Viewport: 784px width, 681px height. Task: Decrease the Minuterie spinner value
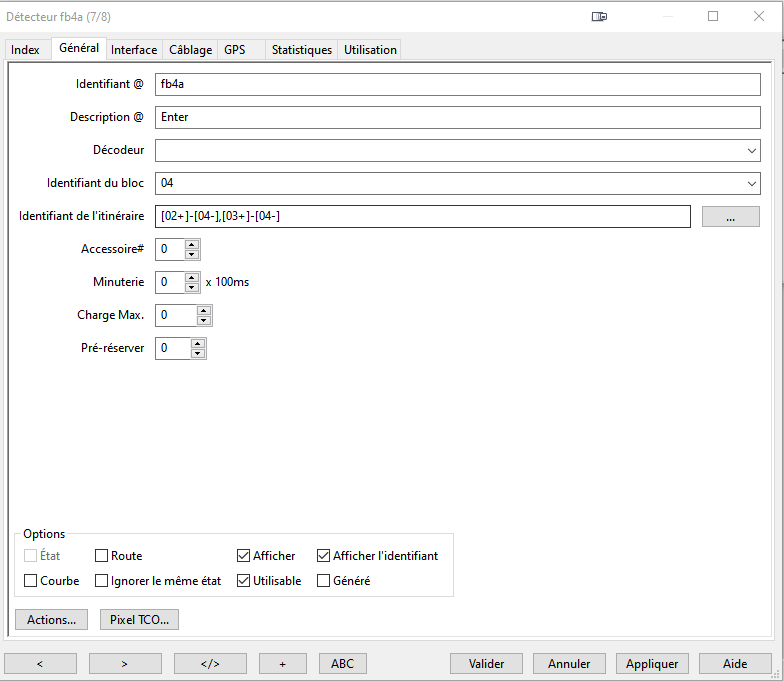point(192,287)
